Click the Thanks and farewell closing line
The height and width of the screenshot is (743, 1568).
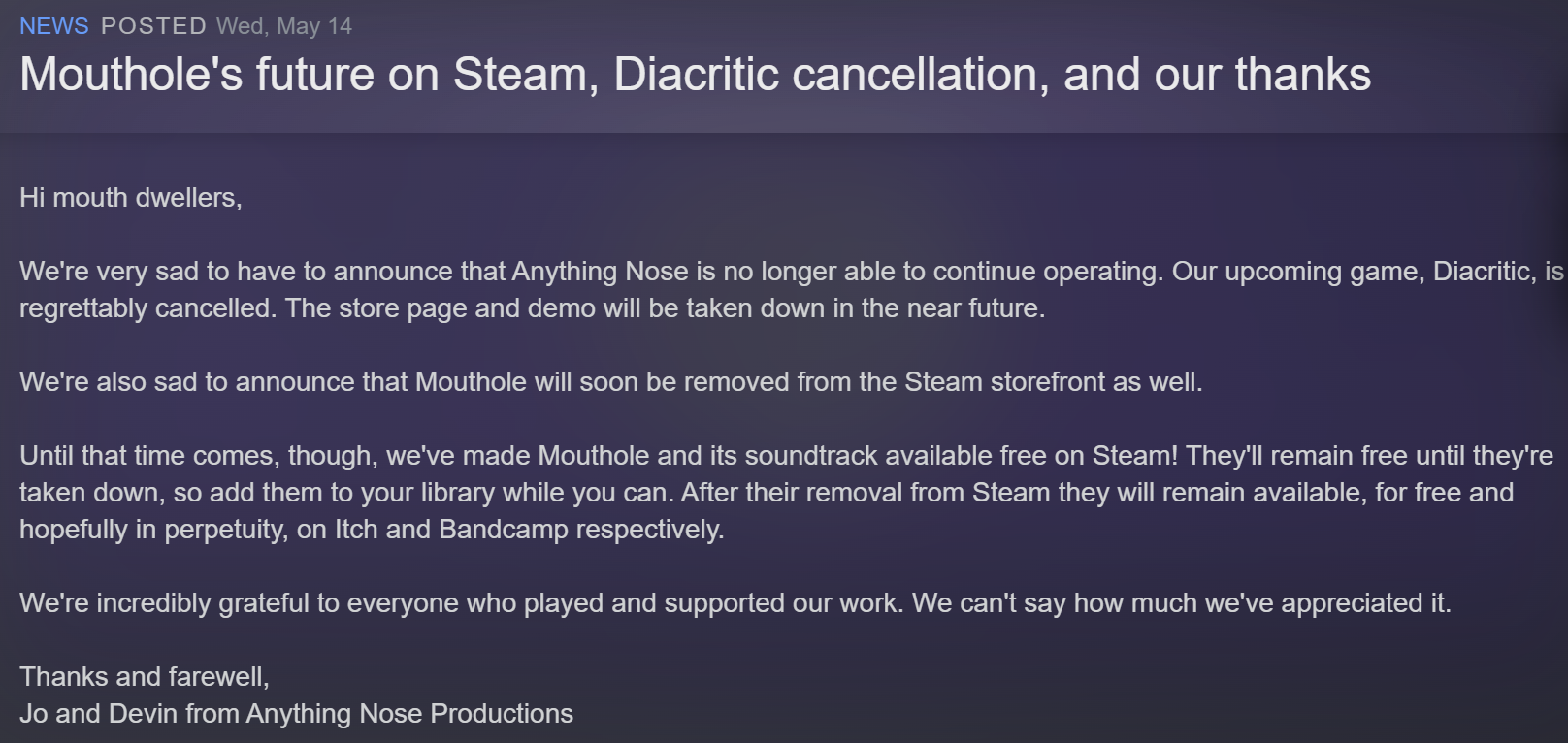pyautogui.click(x=145, y=677)
